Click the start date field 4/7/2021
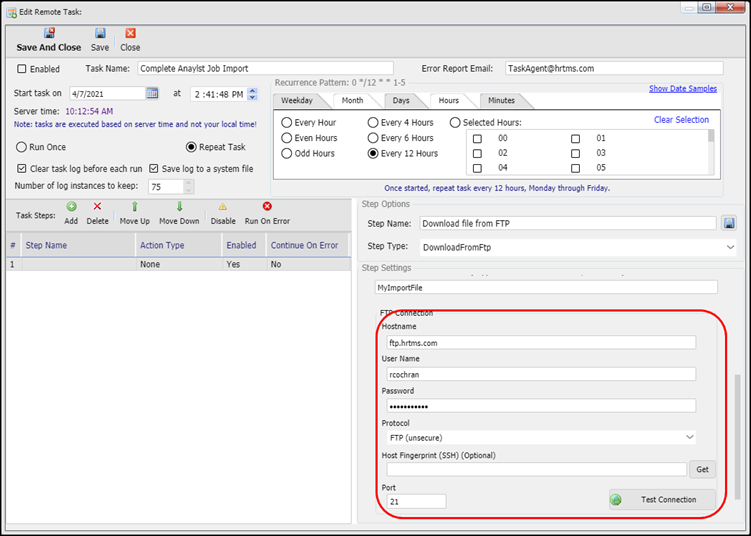Image resolution: width=751 pixels, height=536 pixels. tap(107, 94)
